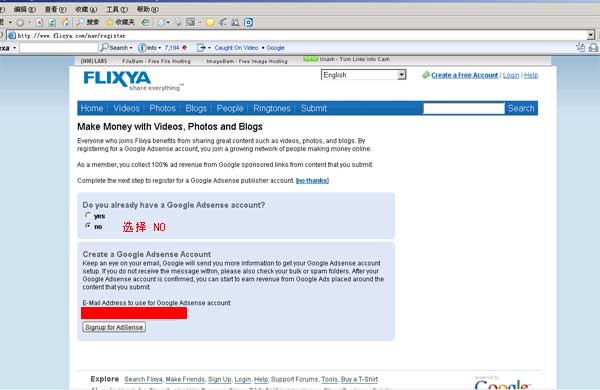The image size is (600, 390).
Task: Open the Mail icon dropdown arrow
Action: (168, 23)
